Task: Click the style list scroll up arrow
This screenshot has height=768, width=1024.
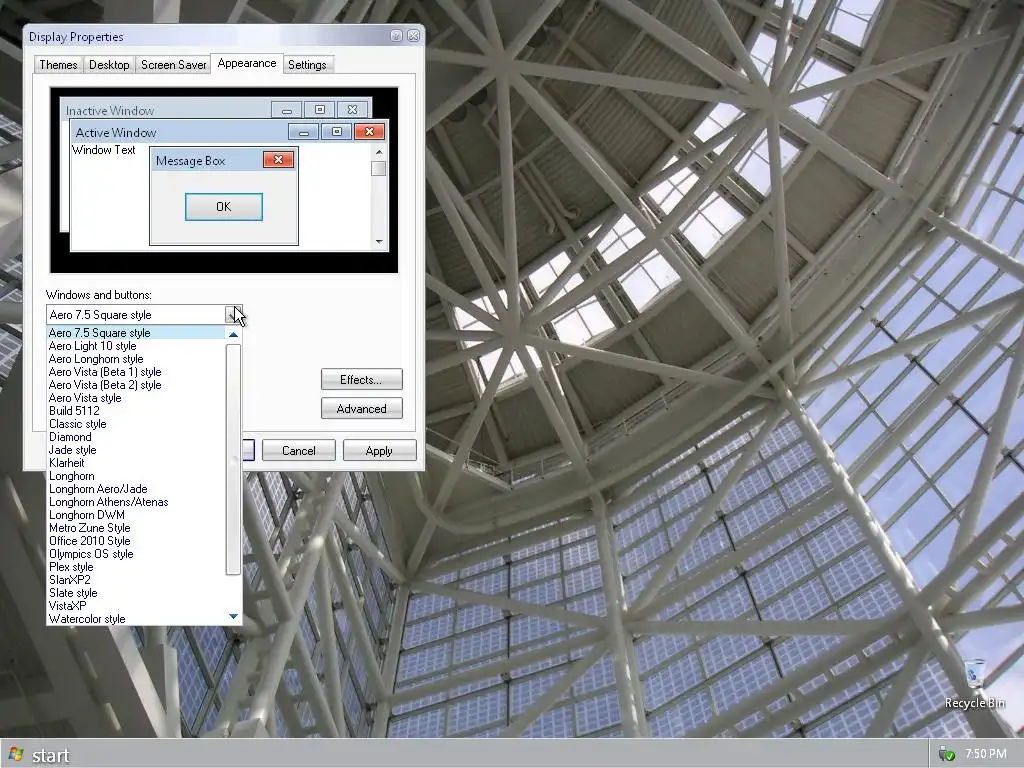Action: [233, 334]
